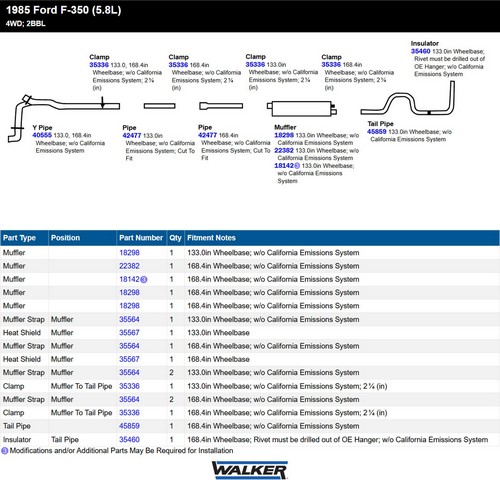The width and height of the screenshot is (500, 480).
Task: Open 18298 in the 133.0in Muffler table row
Action: [129, 253]
